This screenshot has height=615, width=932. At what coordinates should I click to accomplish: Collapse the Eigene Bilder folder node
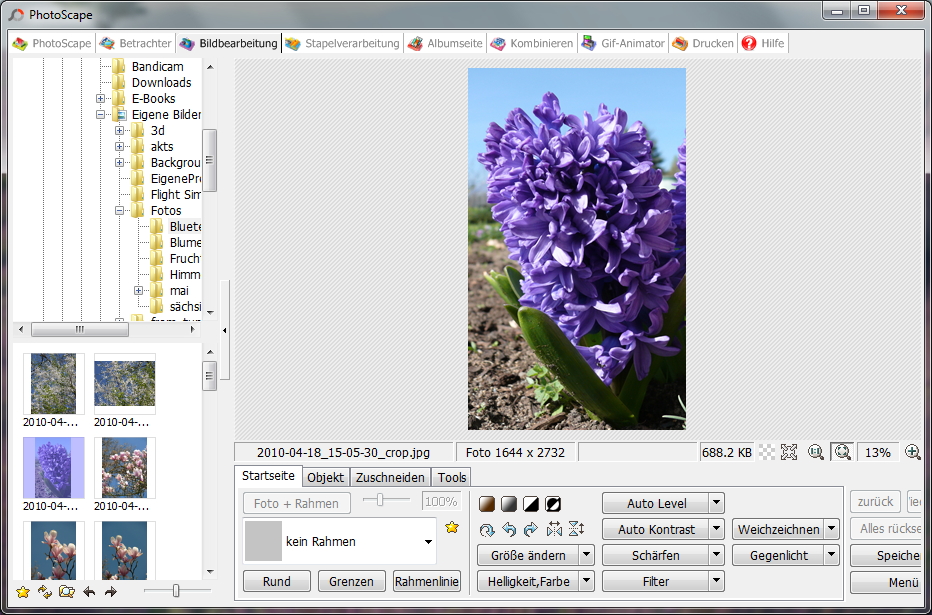(101, 115)
